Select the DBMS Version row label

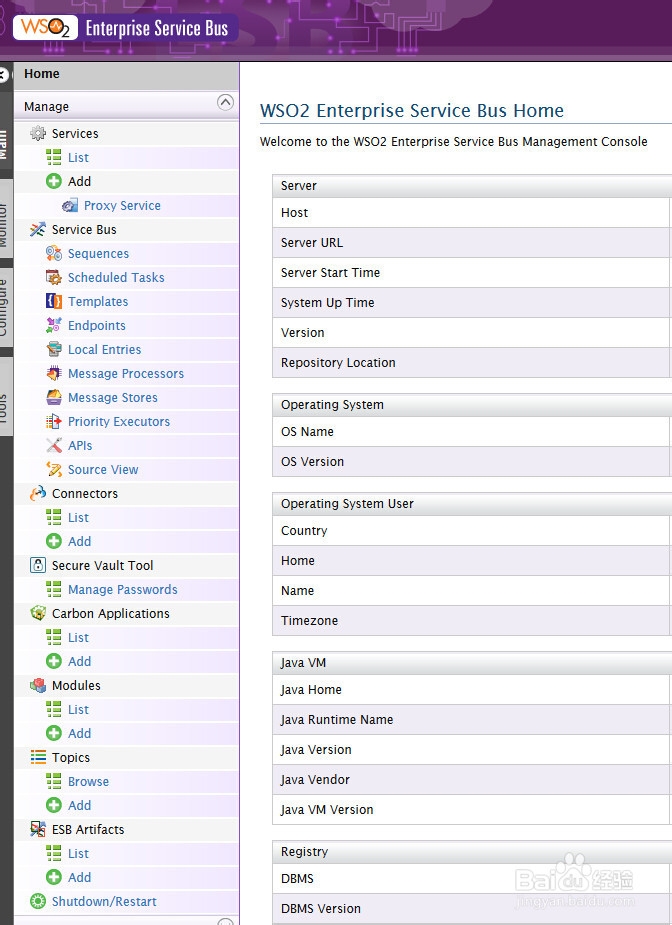coord(320,908)
